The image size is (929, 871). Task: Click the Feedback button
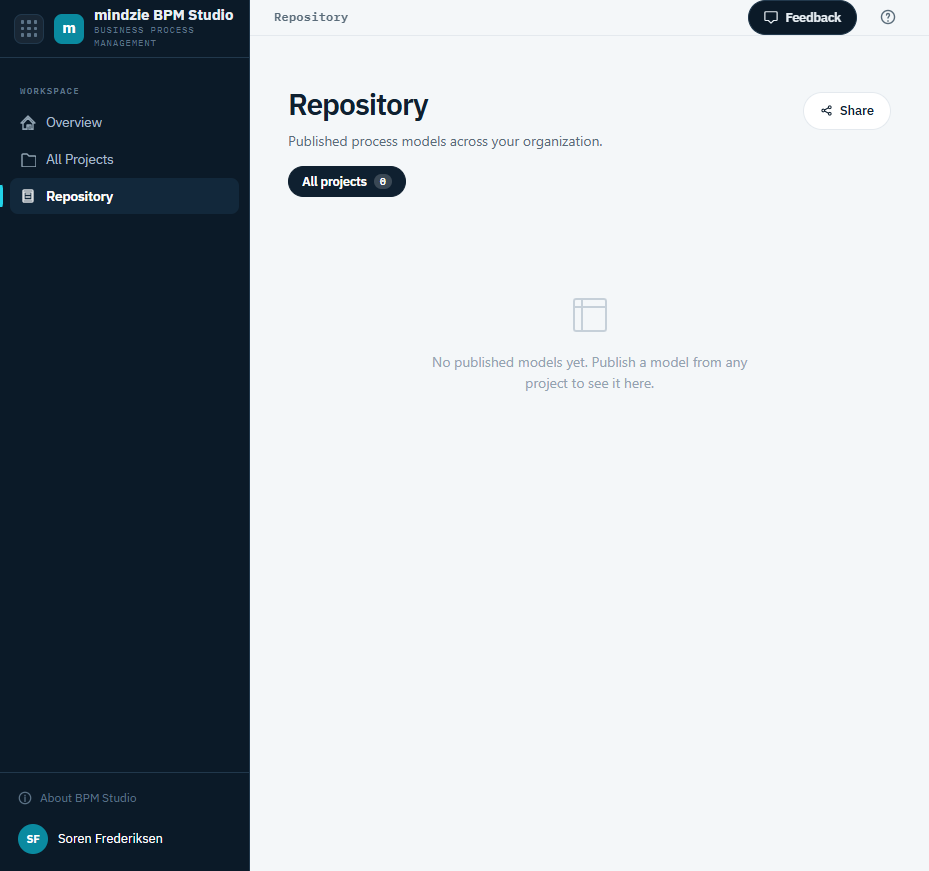(x=802, y=17)
